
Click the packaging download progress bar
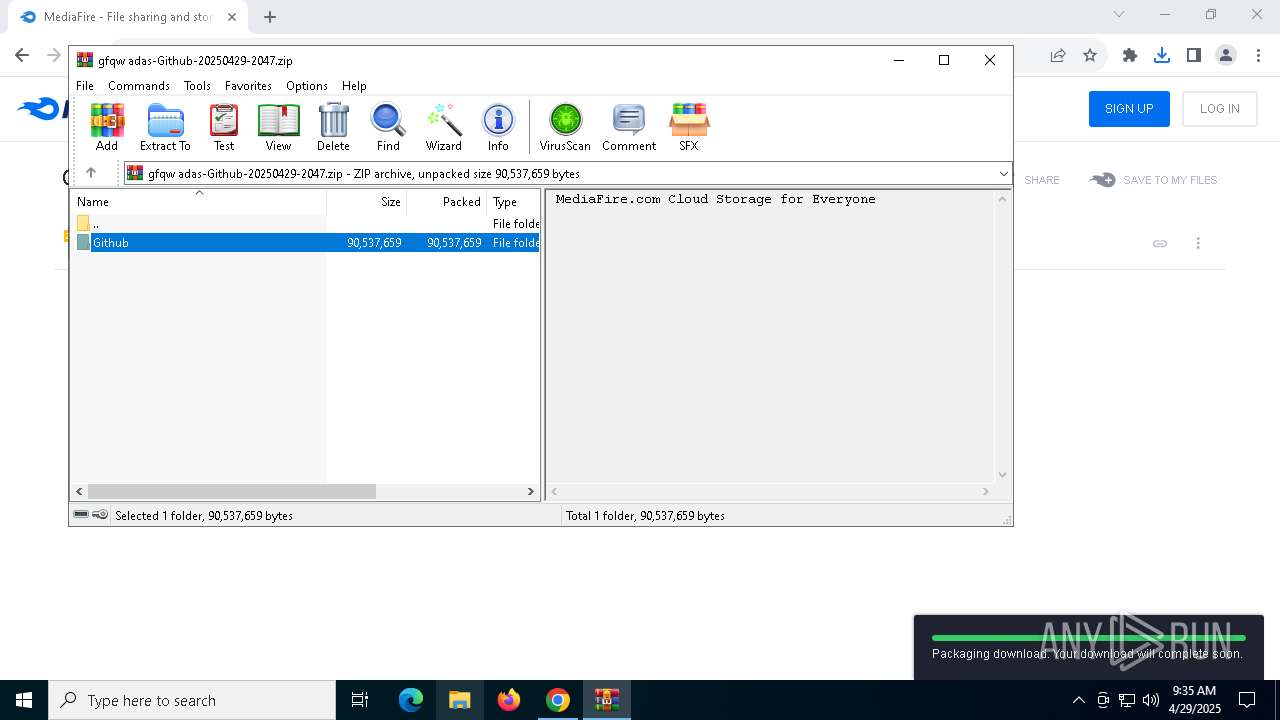pyautogui.click(x=1089, y=637)
